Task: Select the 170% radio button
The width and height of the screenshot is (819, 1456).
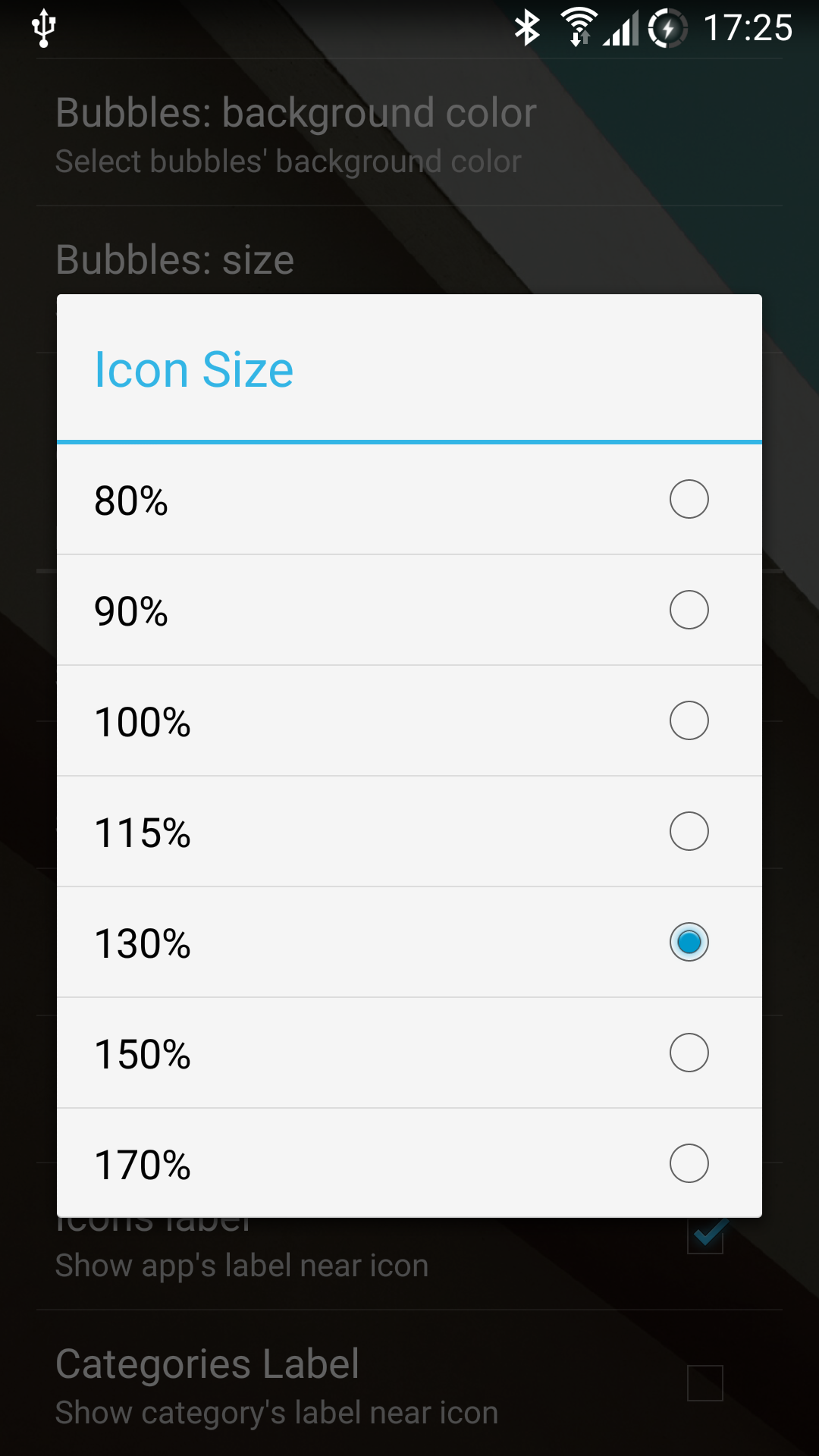Action: [689, 1163]
